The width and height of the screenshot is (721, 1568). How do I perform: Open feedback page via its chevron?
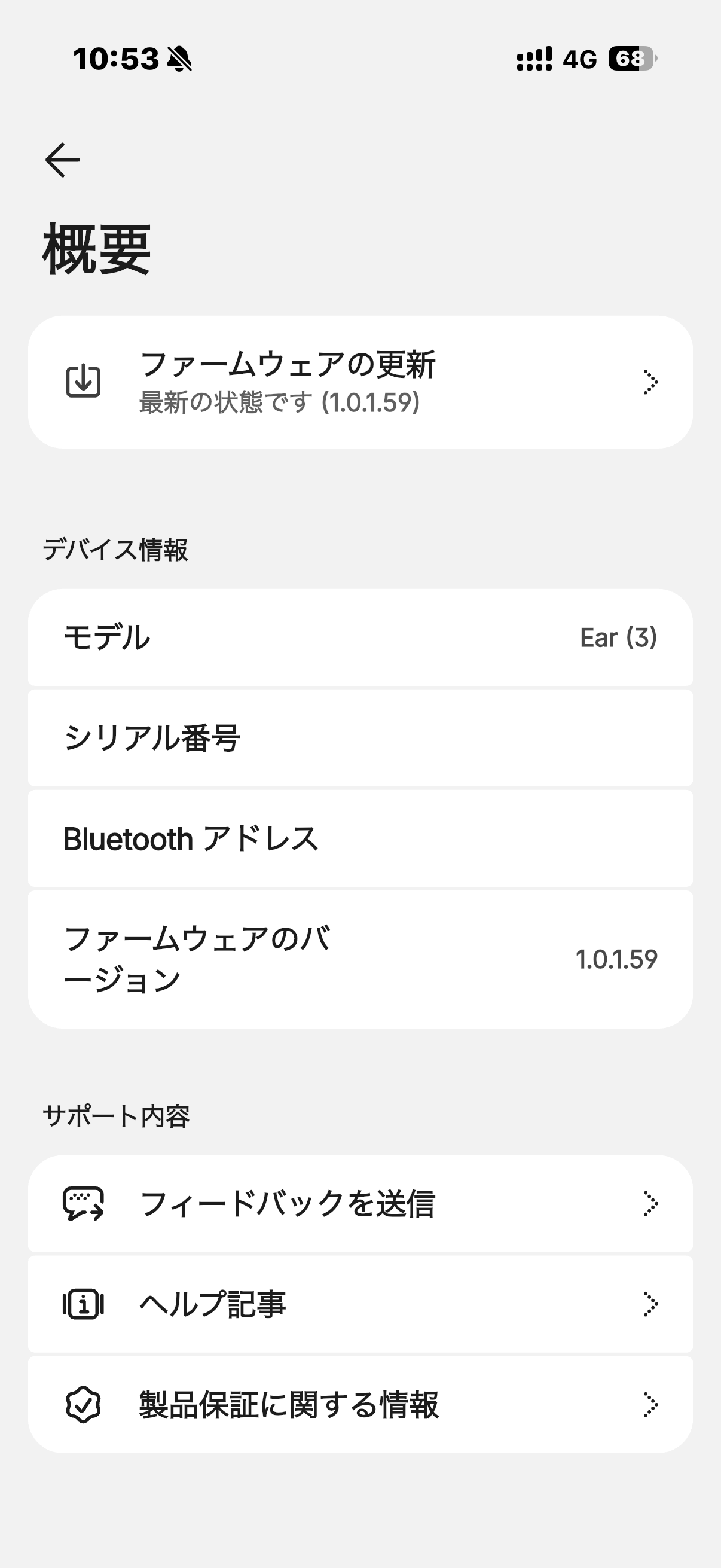click(650, 1203)
